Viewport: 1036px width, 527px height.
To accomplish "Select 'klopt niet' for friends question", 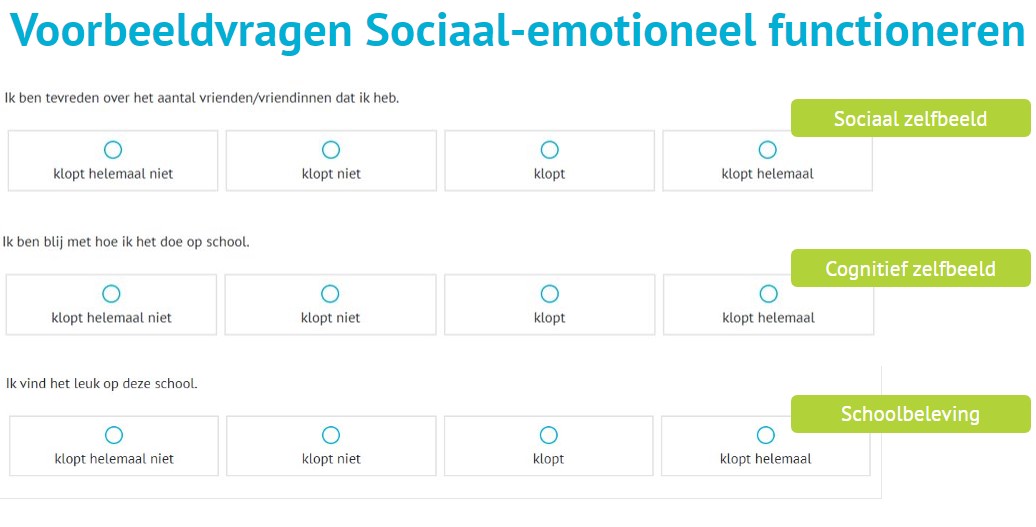I will coord(331,150).
